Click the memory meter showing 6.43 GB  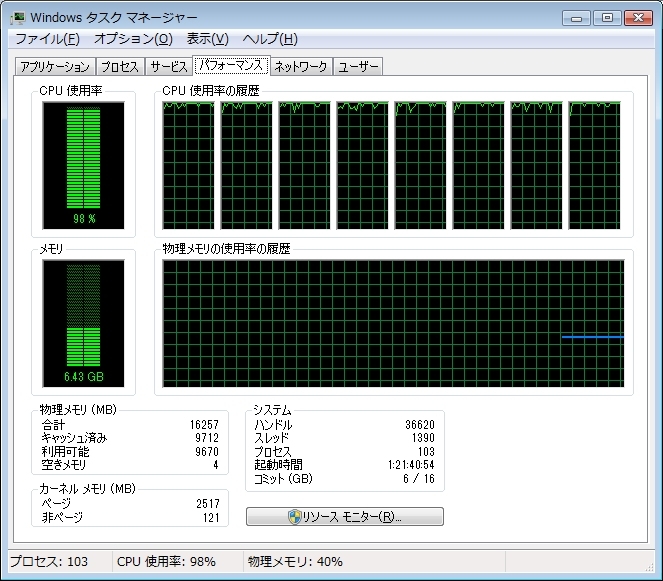[83, 323]
